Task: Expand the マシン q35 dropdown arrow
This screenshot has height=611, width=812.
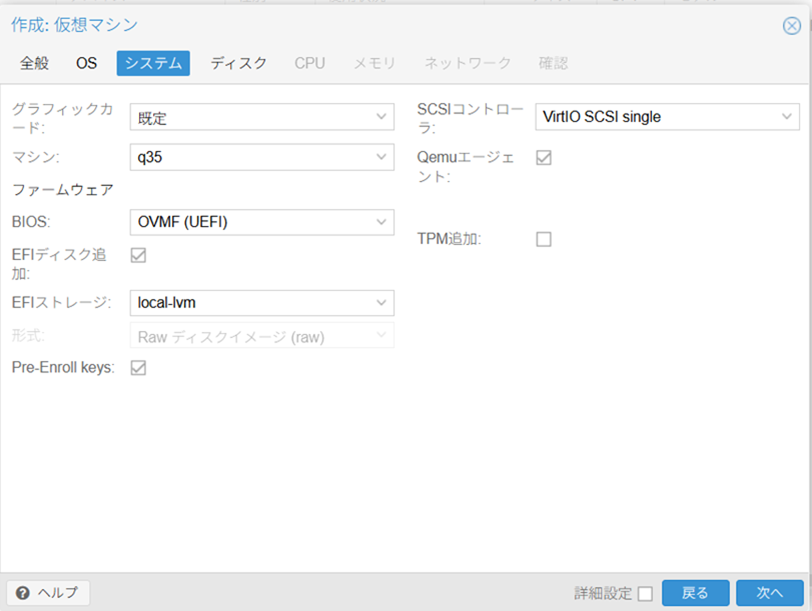Action: click(381, 157)
